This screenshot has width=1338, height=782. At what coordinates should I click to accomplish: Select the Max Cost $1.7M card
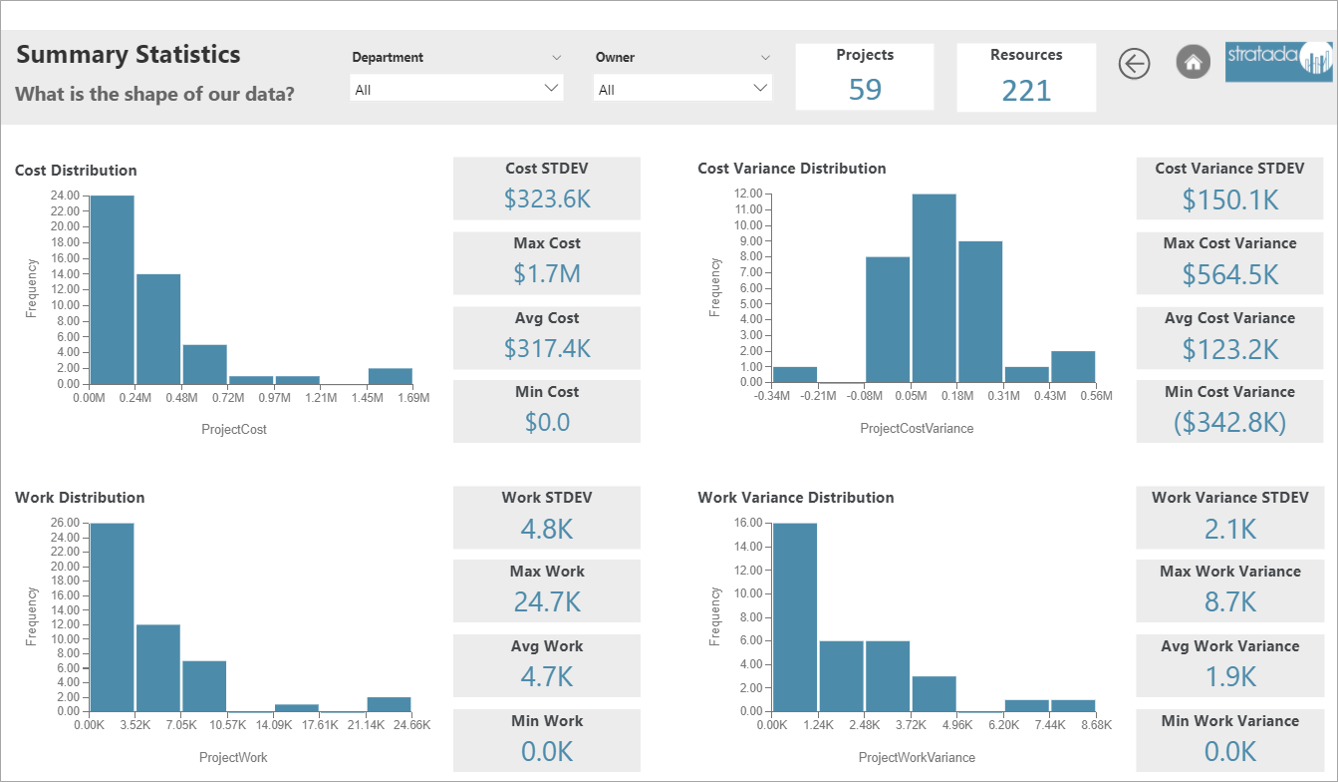546,262
